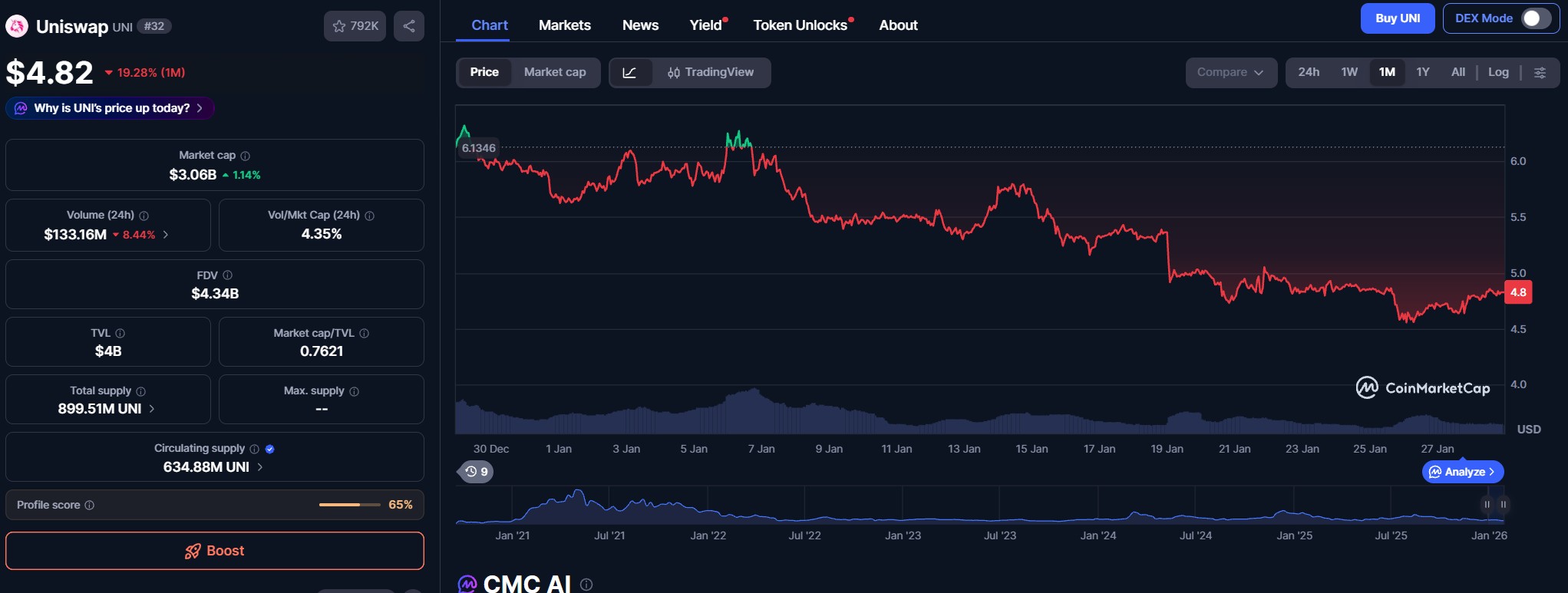Open the share icon button
The width and height of the screenshot is (1568, 593).
[409, 26]
